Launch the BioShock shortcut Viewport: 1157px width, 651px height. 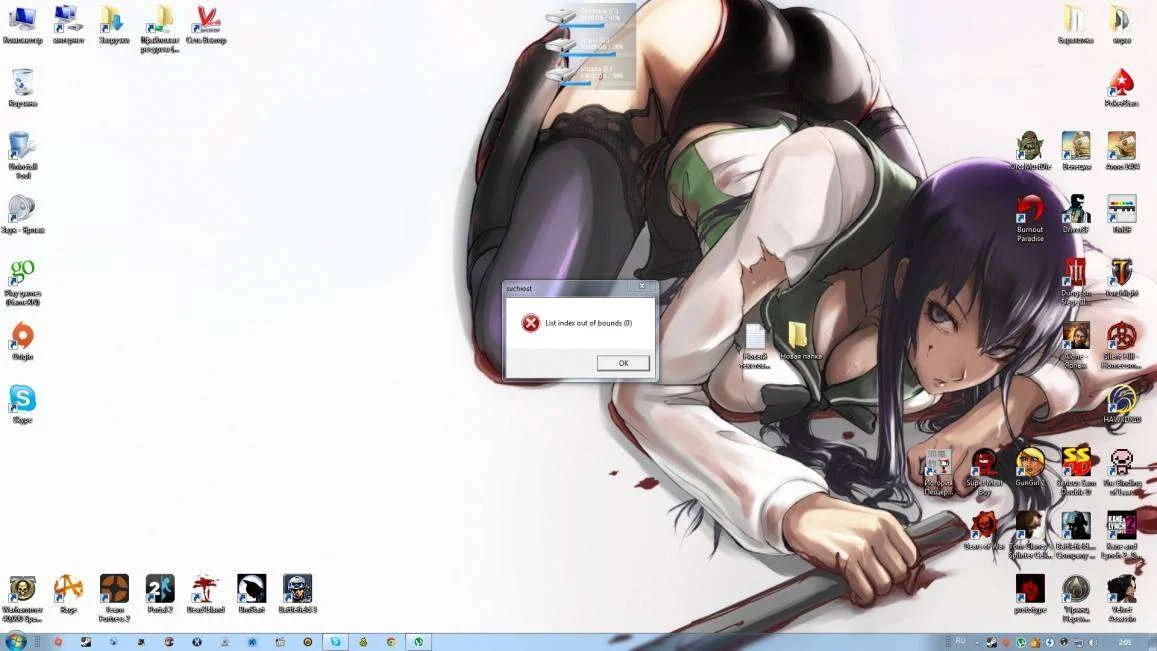tap(252, 593)
